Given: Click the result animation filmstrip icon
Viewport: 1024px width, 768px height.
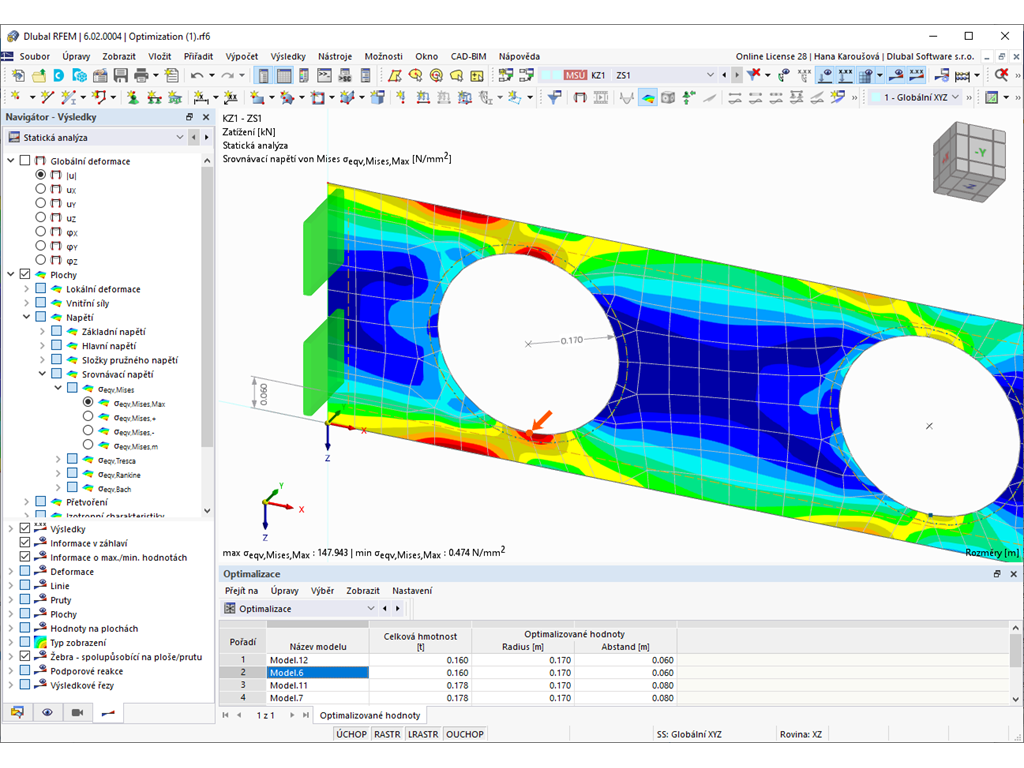Looking at the screenshot, I should pyautogui.click(x=601, y=98).
